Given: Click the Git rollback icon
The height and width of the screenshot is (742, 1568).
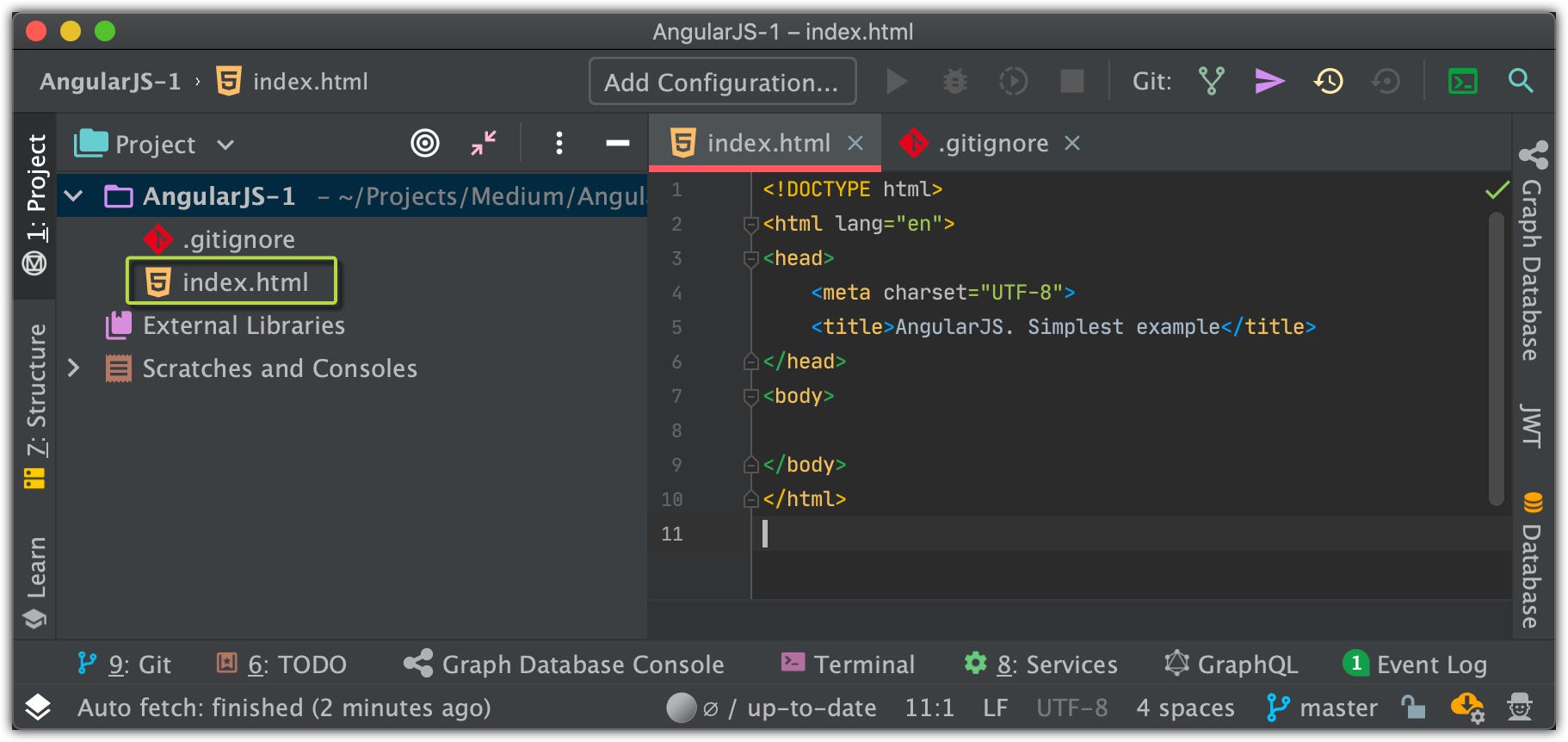Looking at the screenshot, I should [1386, 82].
